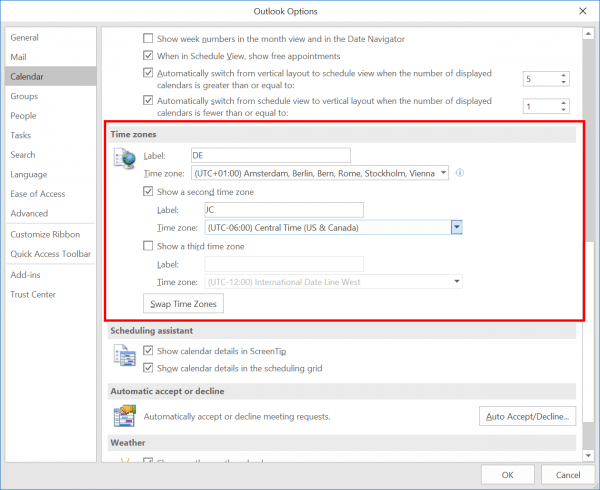Increase the greater-than-or-equal calendars value 5
Screen dimensions: 600x490
pos(563,75)
